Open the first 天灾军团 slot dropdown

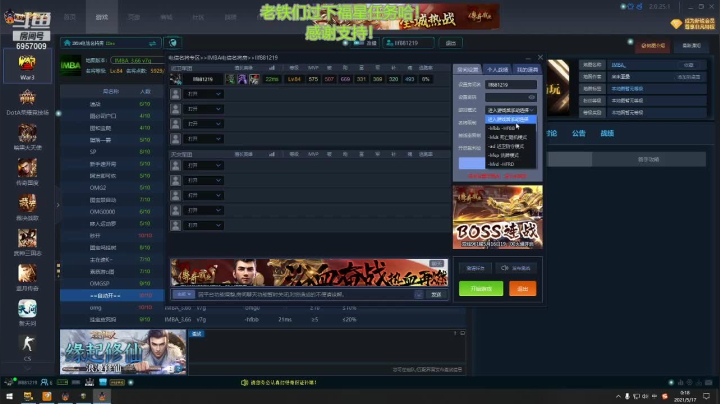click(204, 165)
